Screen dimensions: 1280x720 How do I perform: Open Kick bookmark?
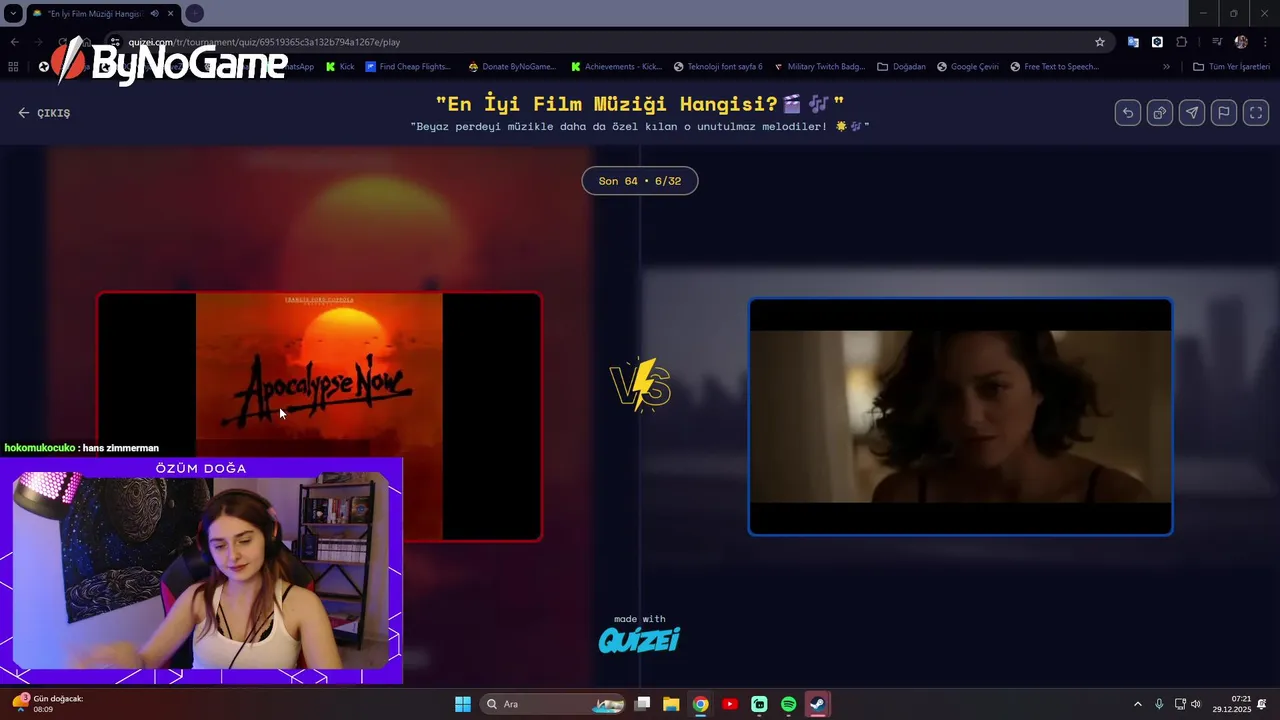340,67
